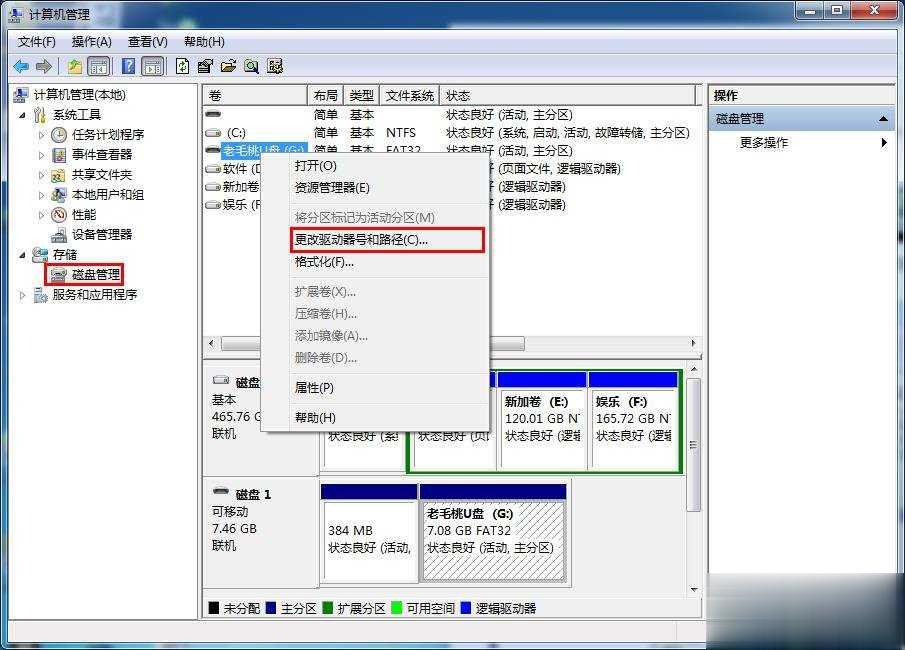The image size is (905, 650).
Task: Select the 384 MB partition on disk 1
Action: pos(369,532)
